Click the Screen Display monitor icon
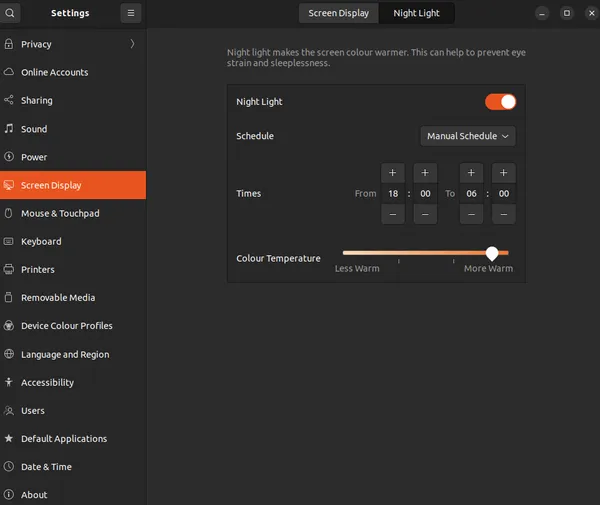The image size is (600, 505). [x=9, y=185]
